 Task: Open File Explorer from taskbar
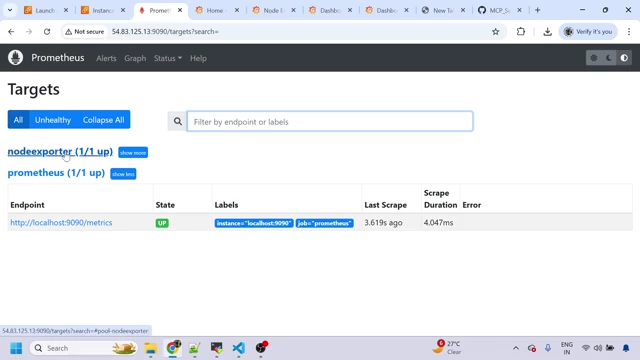pyautogui.click(x=151, y=348)
